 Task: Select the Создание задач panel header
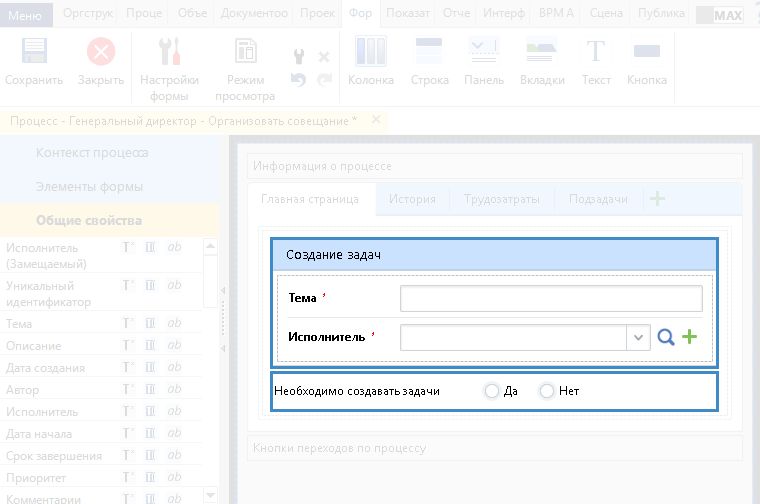pos(494,255)
